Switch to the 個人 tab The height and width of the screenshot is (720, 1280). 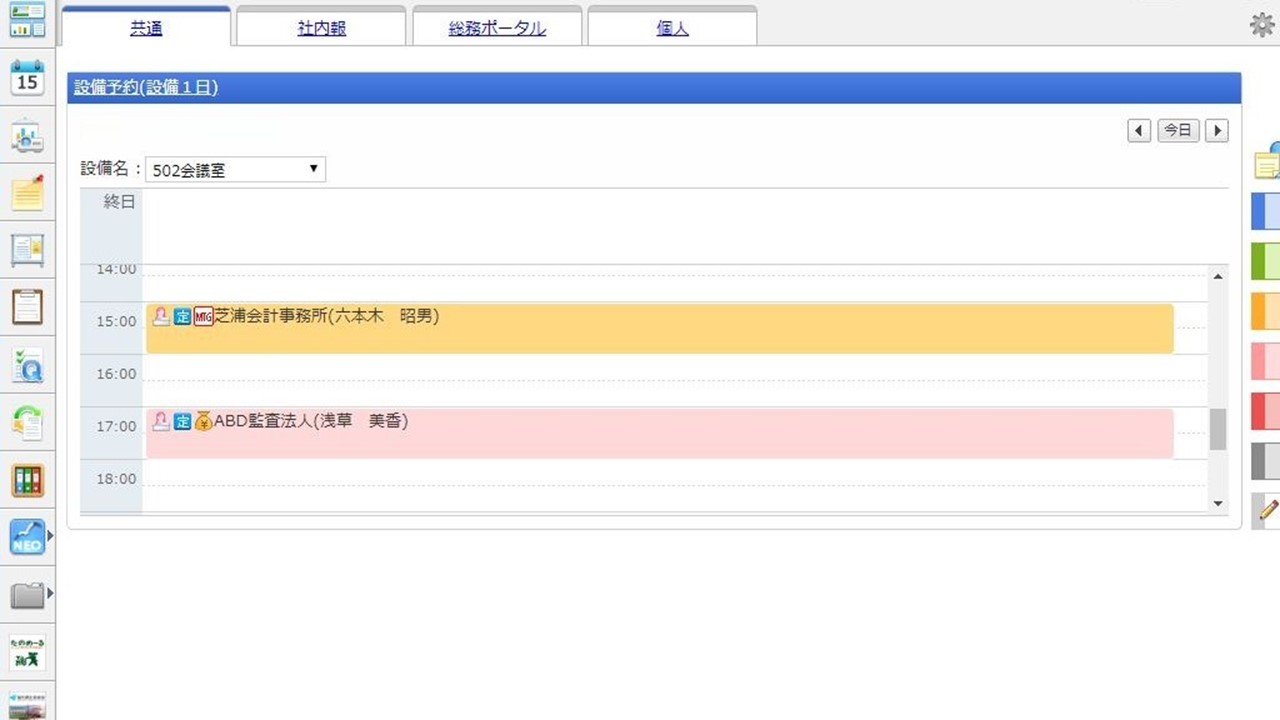click(673, 29)
